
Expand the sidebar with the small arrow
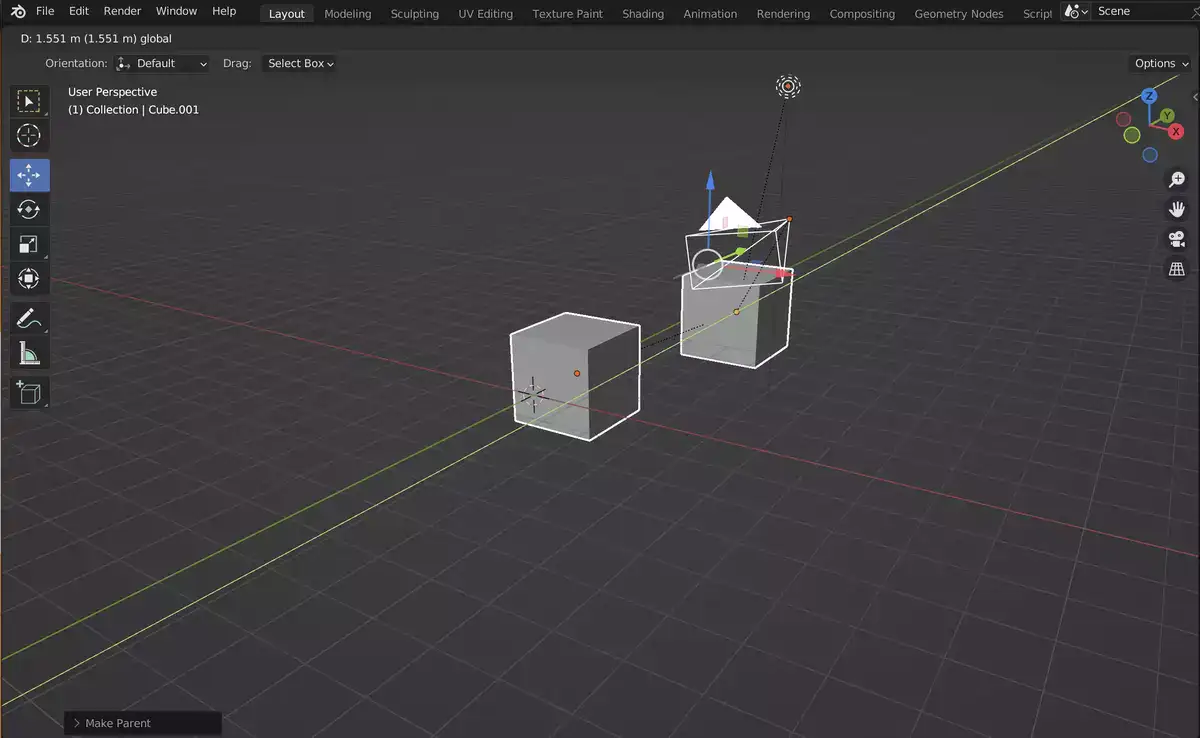(1195, 97)
